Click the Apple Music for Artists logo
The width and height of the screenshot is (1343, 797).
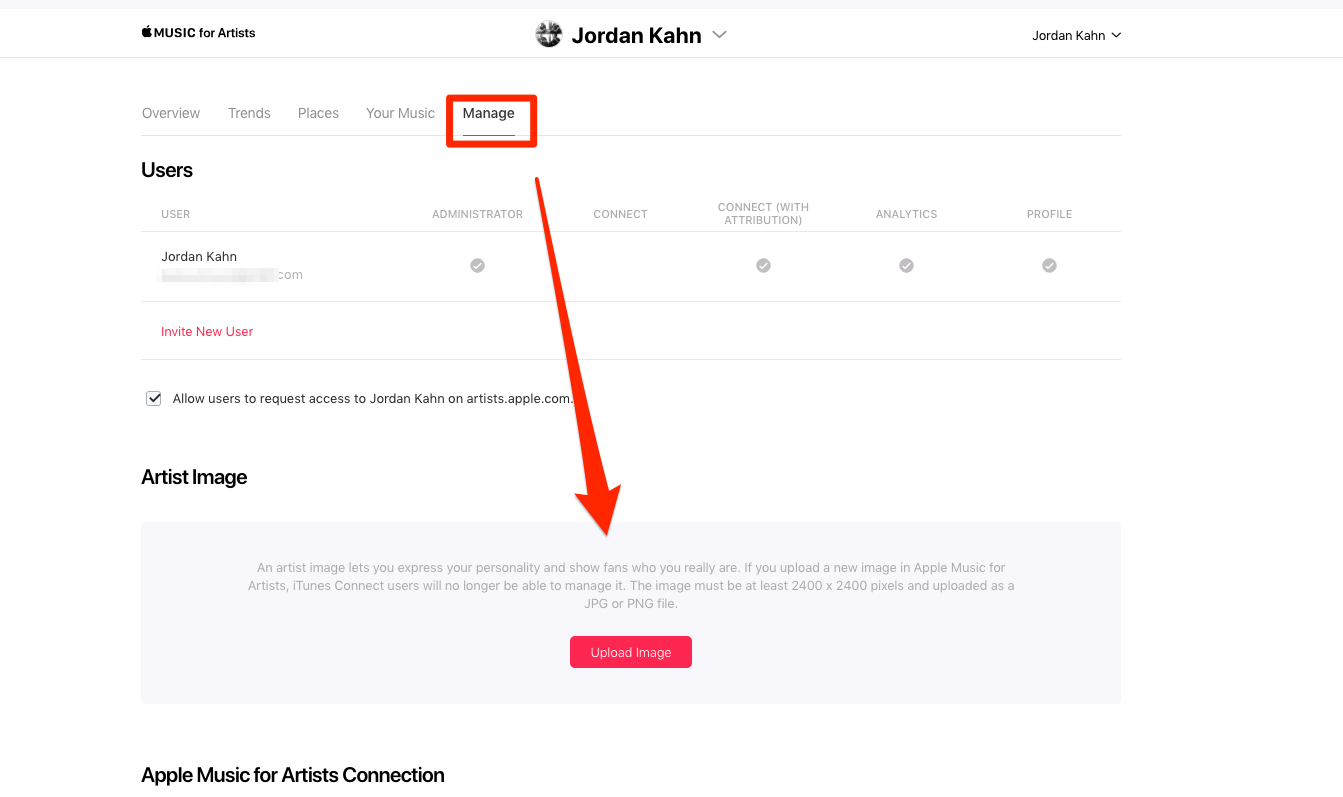click(x=198, y=33)
